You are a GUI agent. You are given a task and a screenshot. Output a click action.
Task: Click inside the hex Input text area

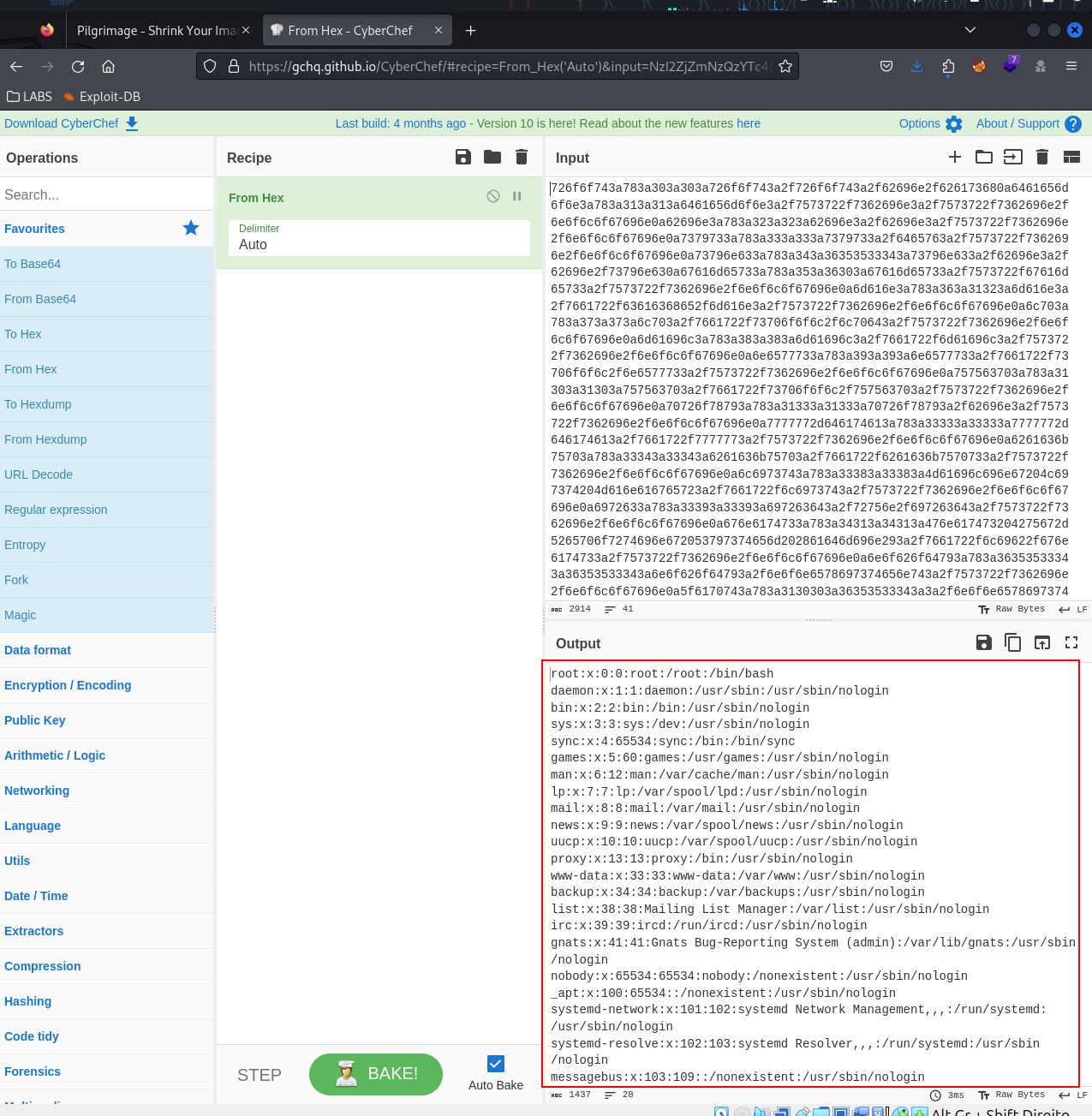[x=809, y=389]
